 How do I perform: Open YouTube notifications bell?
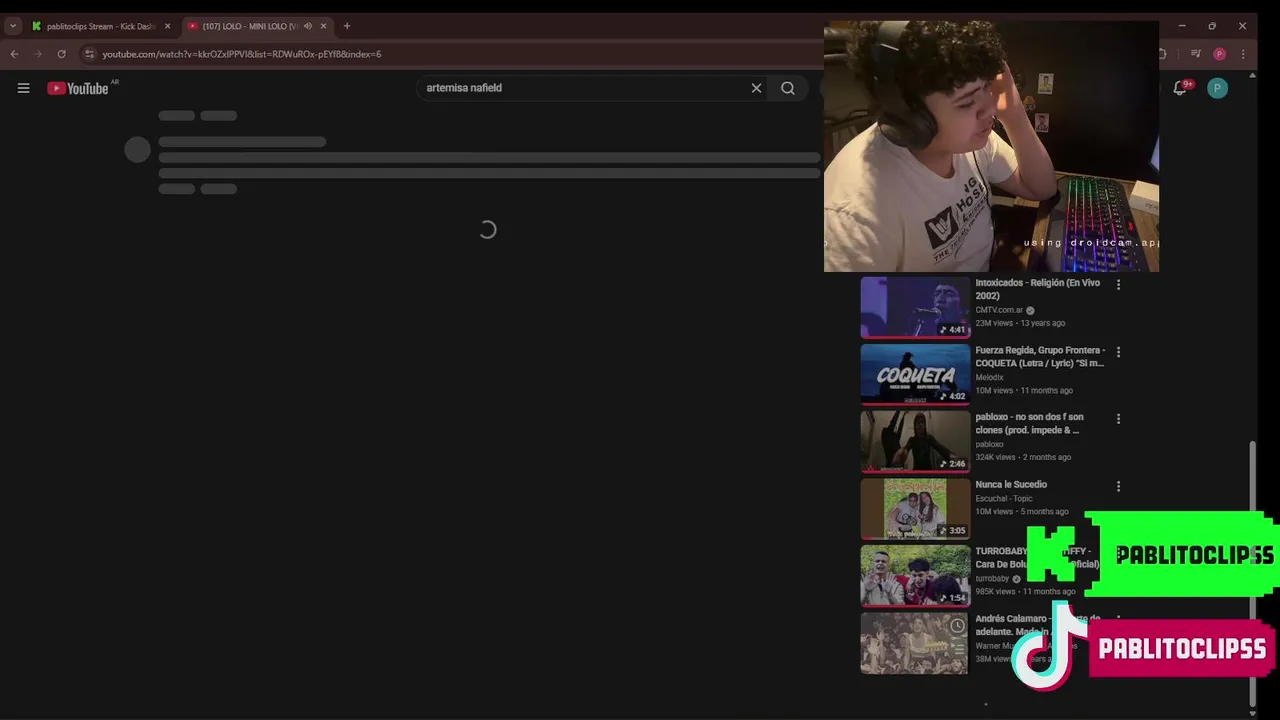1180,88
